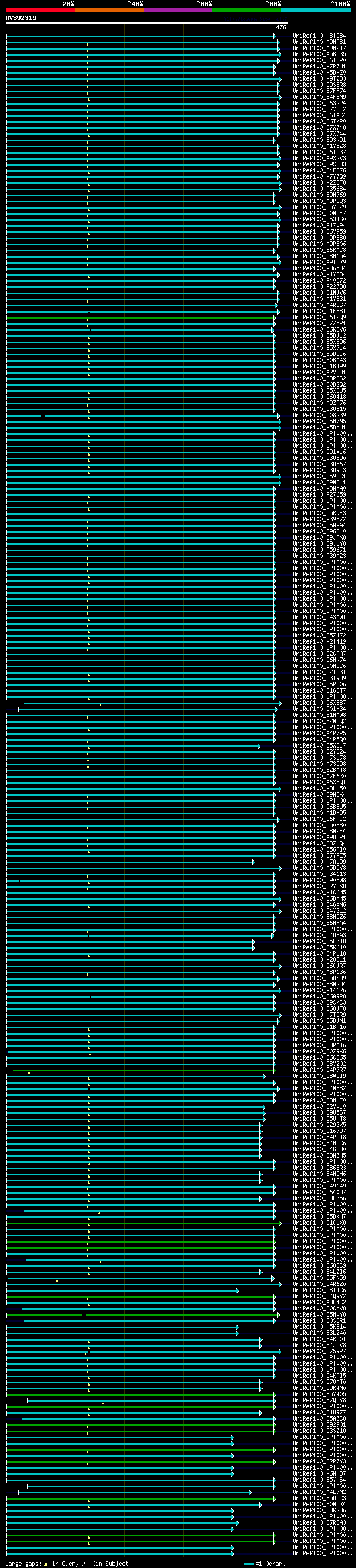Click label UniRef100_Q1HR77
The height and width of the screenshot is (1568, 356).
(x=319, y=1412)
